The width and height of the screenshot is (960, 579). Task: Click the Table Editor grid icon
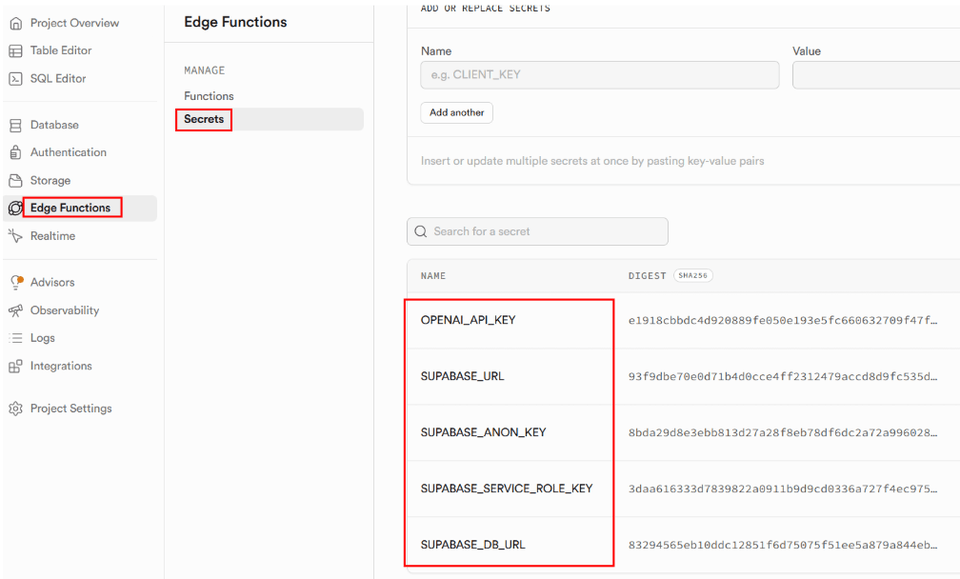tap(16, 51)
